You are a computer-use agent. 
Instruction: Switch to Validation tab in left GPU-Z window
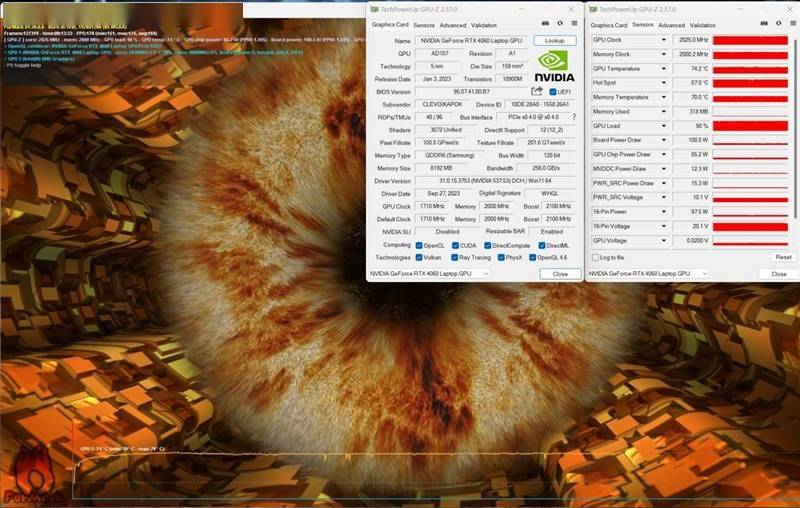[x=484, y=25]
